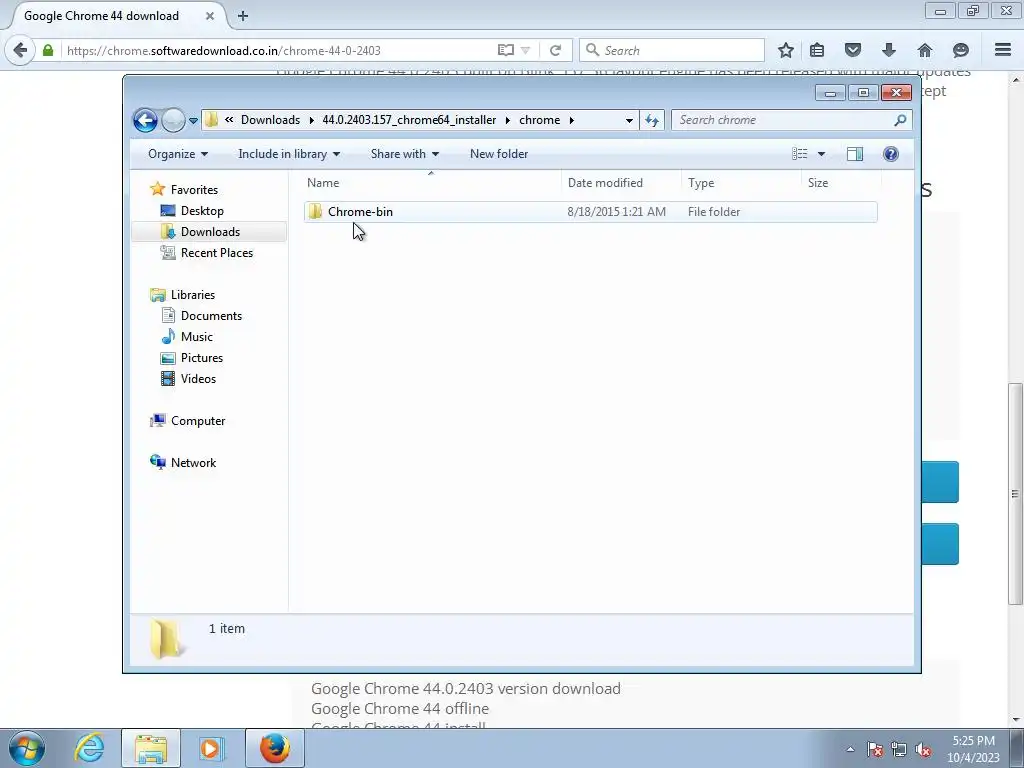
Task: Change your view icon in Explorer
Action: tap(799, 154)
